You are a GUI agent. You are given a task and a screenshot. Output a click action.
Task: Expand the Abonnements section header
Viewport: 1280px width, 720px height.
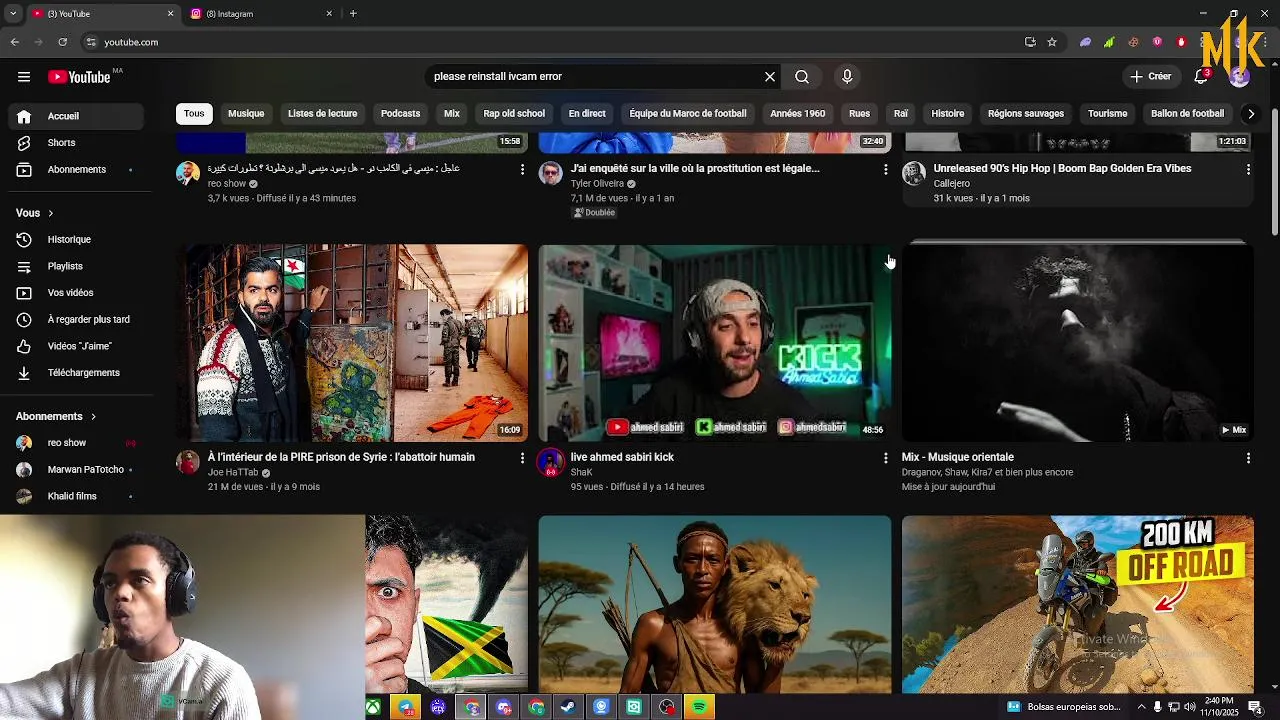(56, 416)
